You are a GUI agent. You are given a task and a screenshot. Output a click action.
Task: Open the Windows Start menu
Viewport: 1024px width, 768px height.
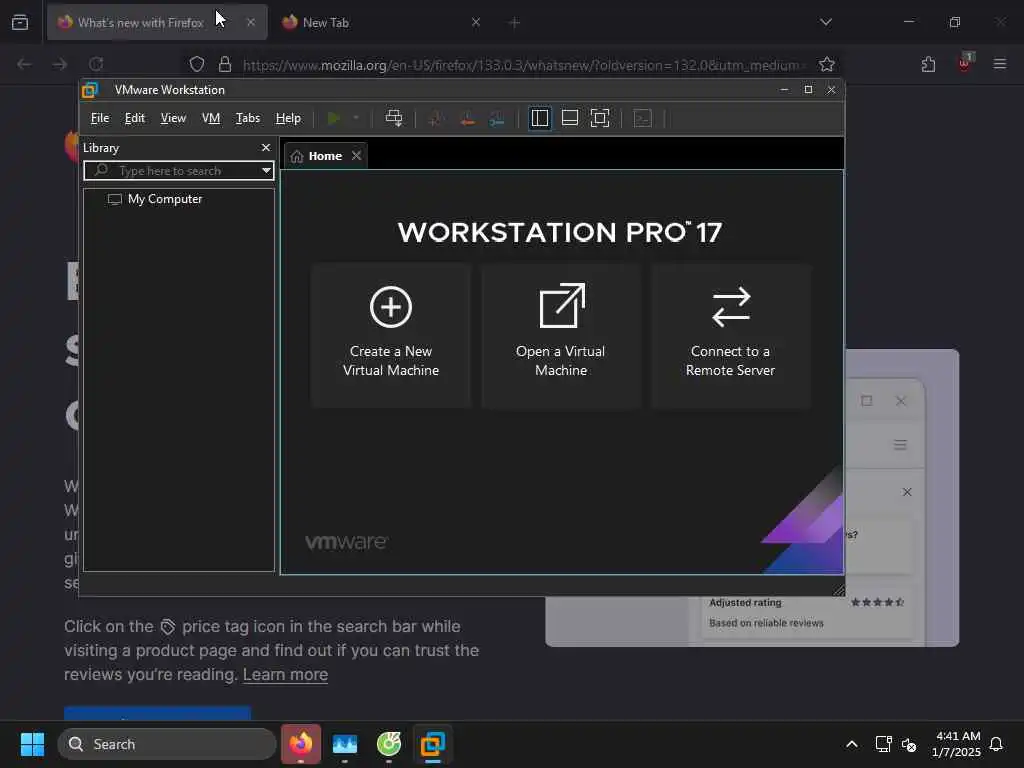click(32, 744)
